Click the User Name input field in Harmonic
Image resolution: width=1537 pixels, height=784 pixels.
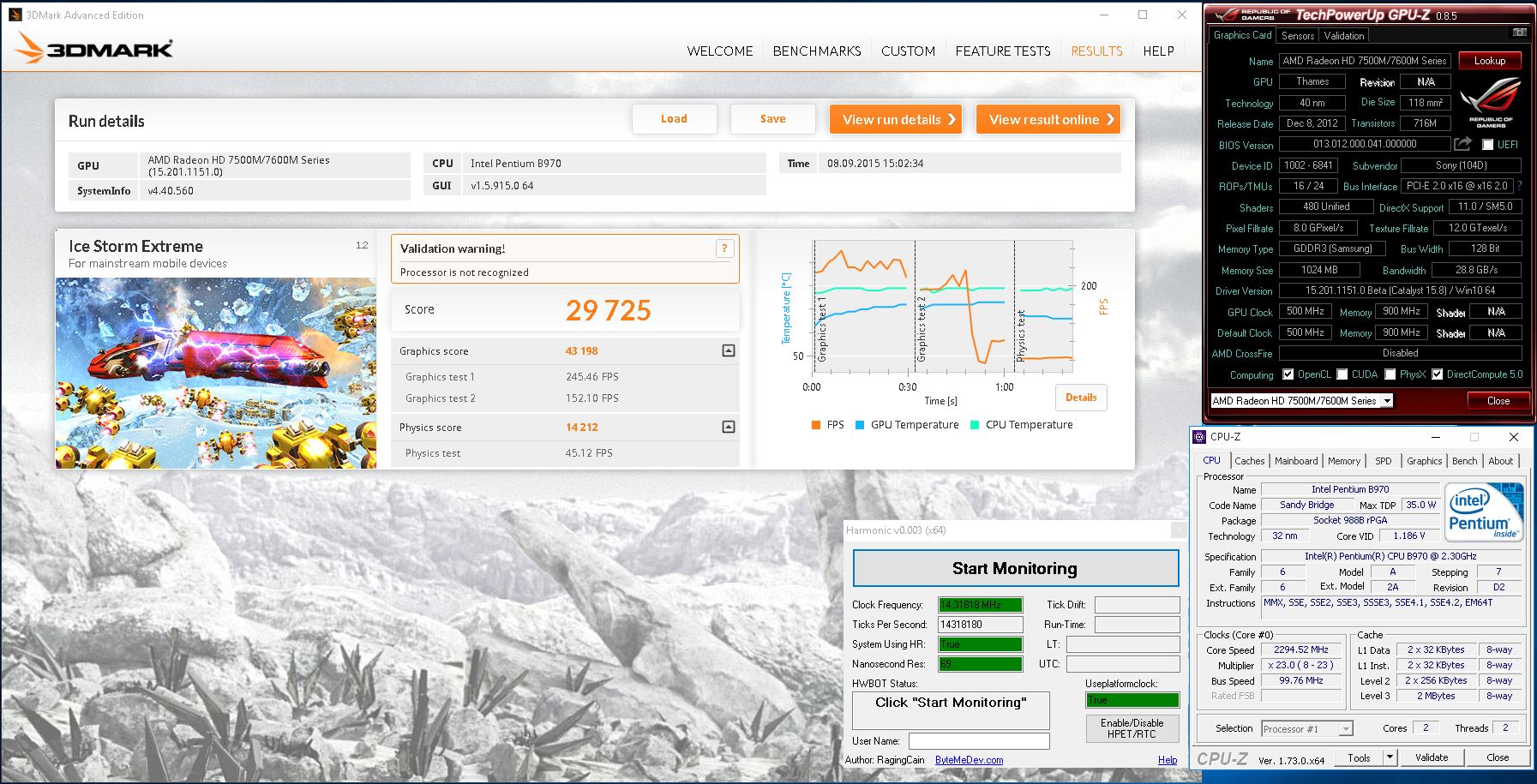[979, 741]
